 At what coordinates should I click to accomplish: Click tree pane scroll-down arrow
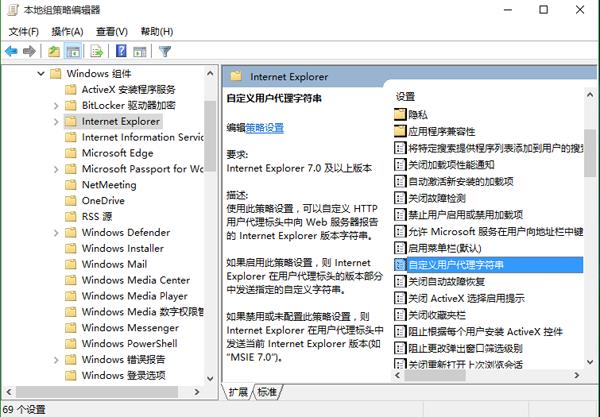coord(210,379)
